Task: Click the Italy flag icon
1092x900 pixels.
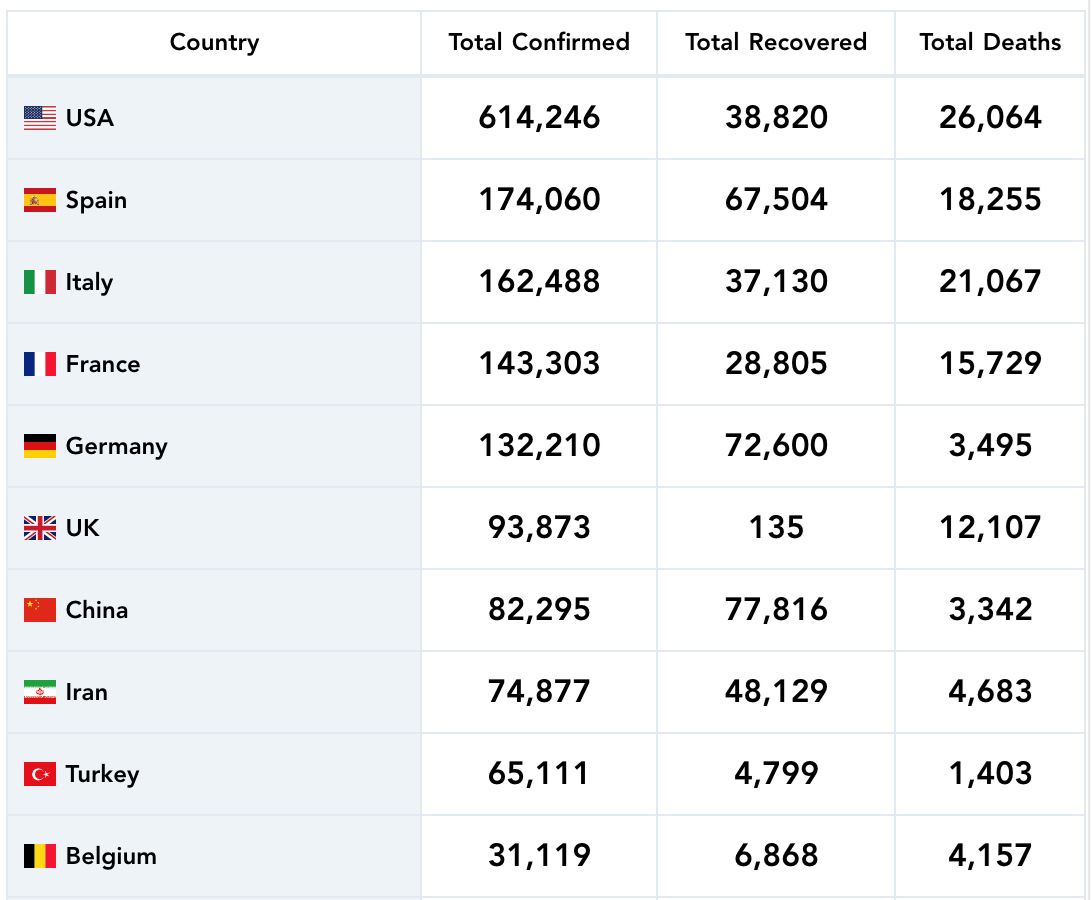Action: [40, 282]
